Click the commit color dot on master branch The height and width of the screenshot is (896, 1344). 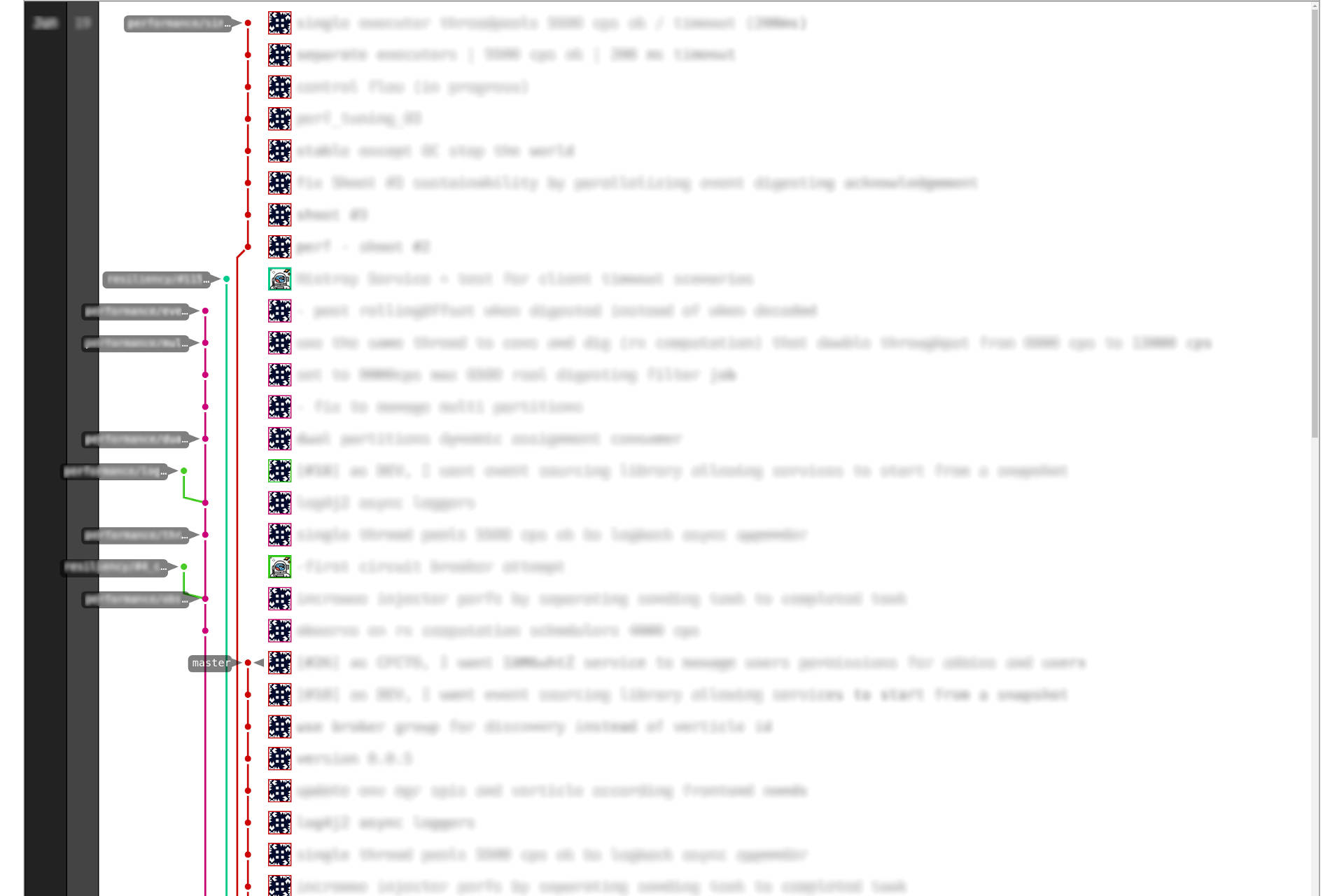pos(253,663)
